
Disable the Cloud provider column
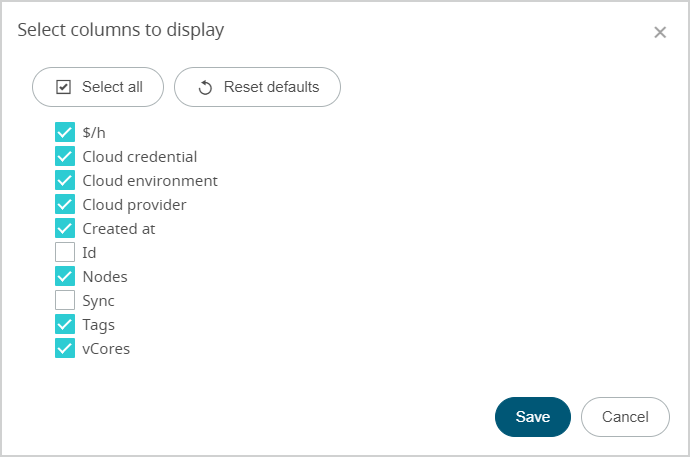(65, 204)
